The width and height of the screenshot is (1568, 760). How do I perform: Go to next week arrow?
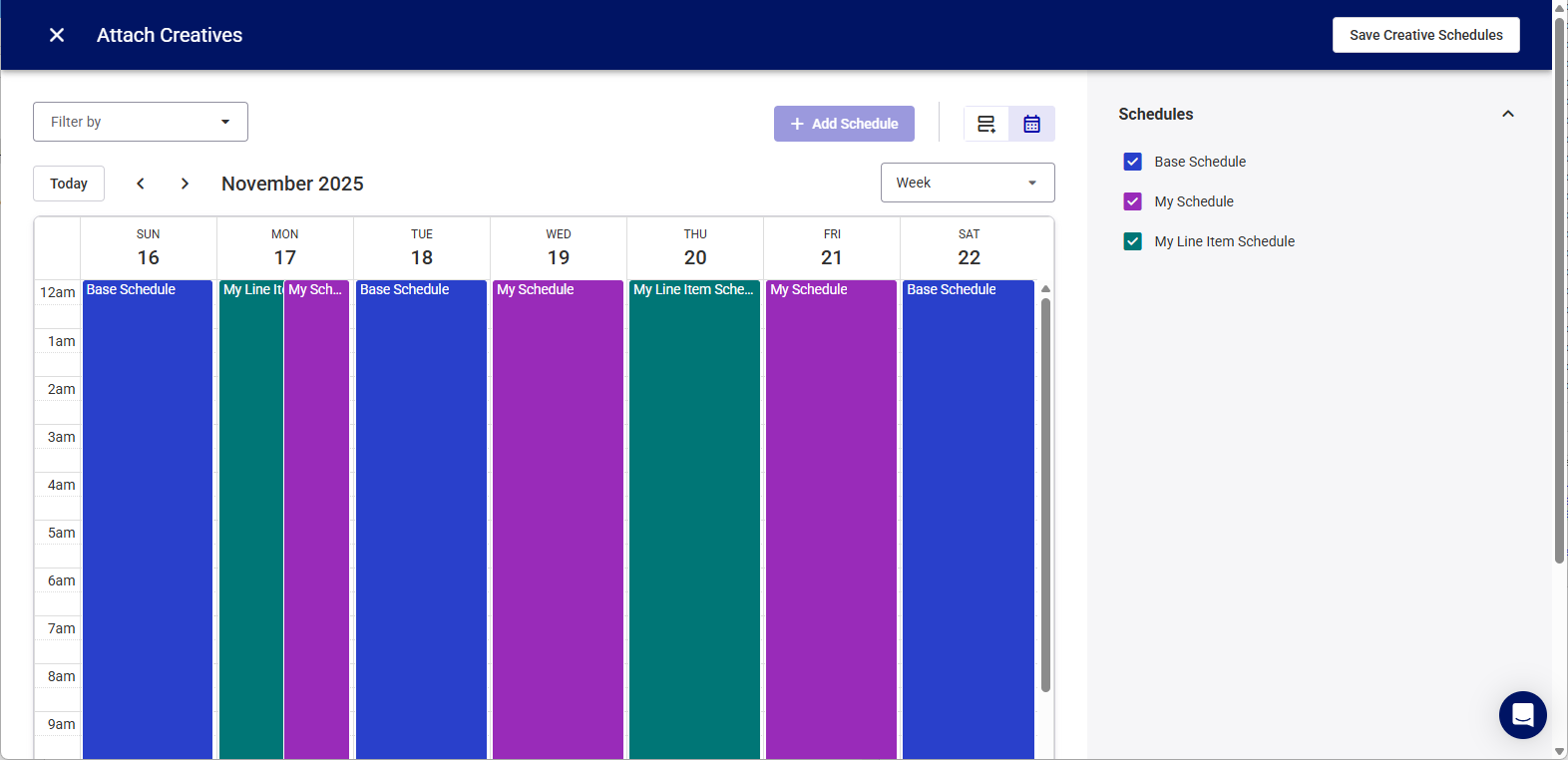(185, 184)
